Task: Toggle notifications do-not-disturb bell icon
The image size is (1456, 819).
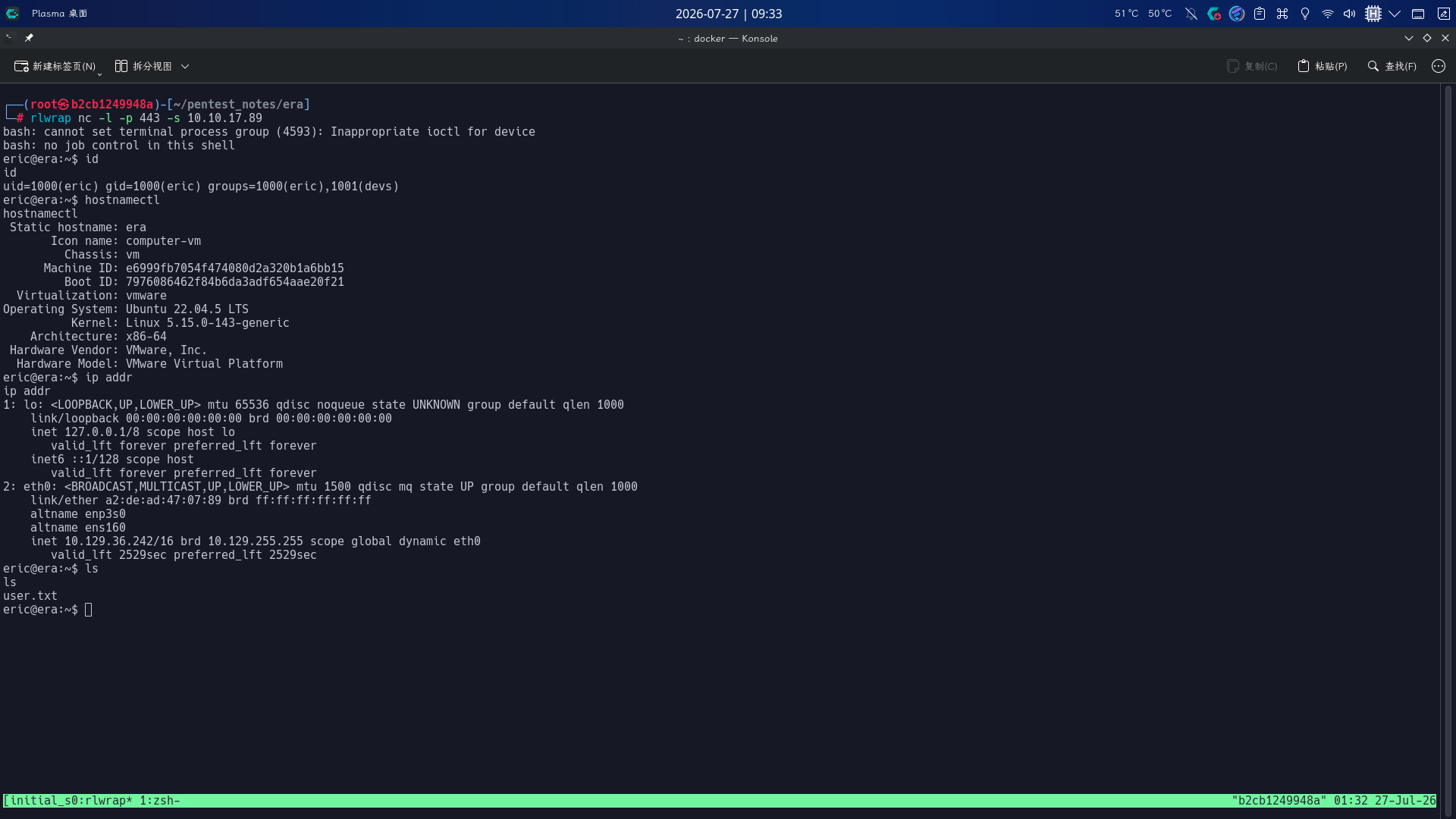Action: point(1191,14)
